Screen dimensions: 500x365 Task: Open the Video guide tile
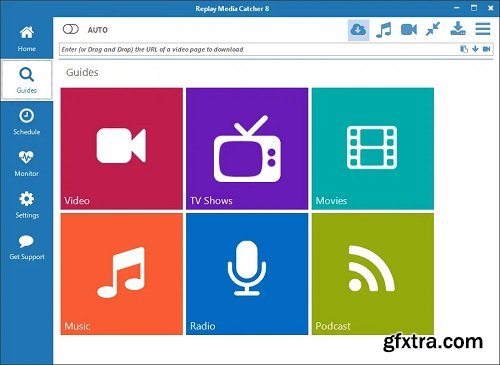click(x=122, y=149)
